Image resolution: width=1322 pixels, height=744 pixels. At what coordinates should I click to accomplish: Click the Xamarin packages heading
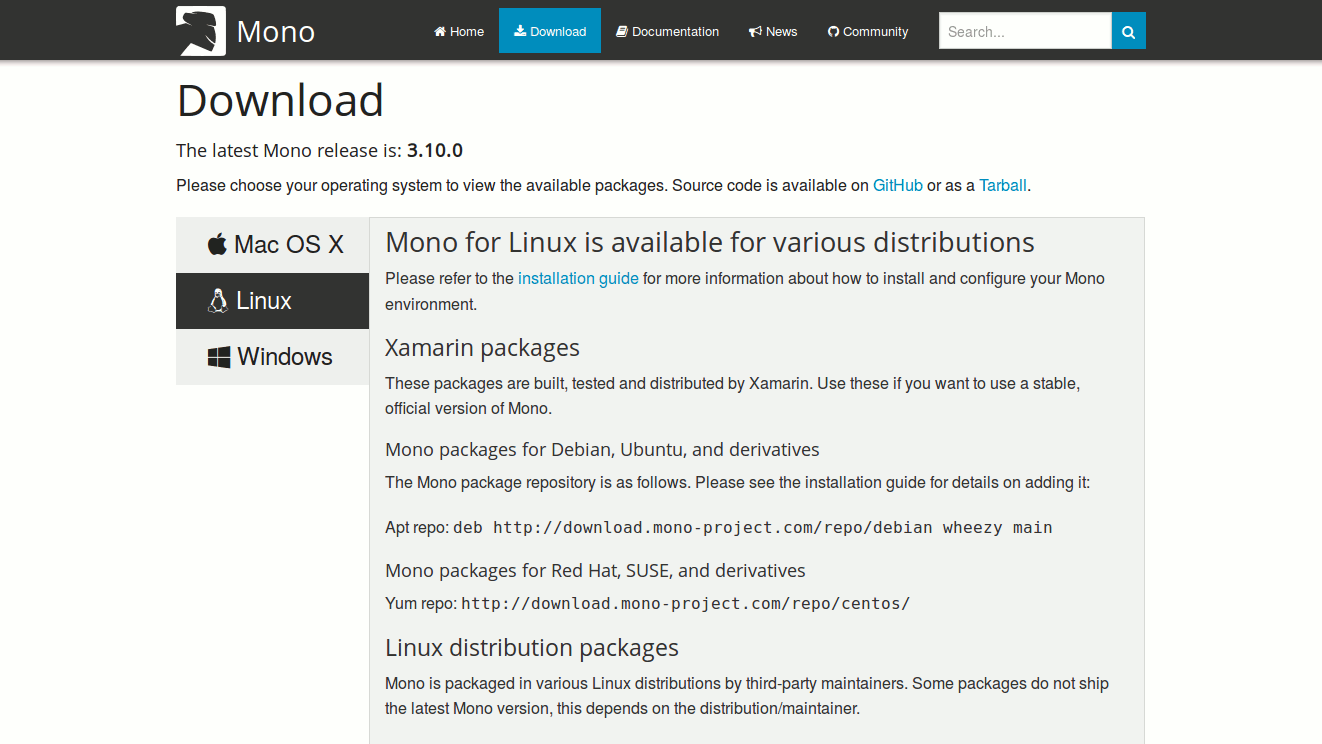point(482,348)
